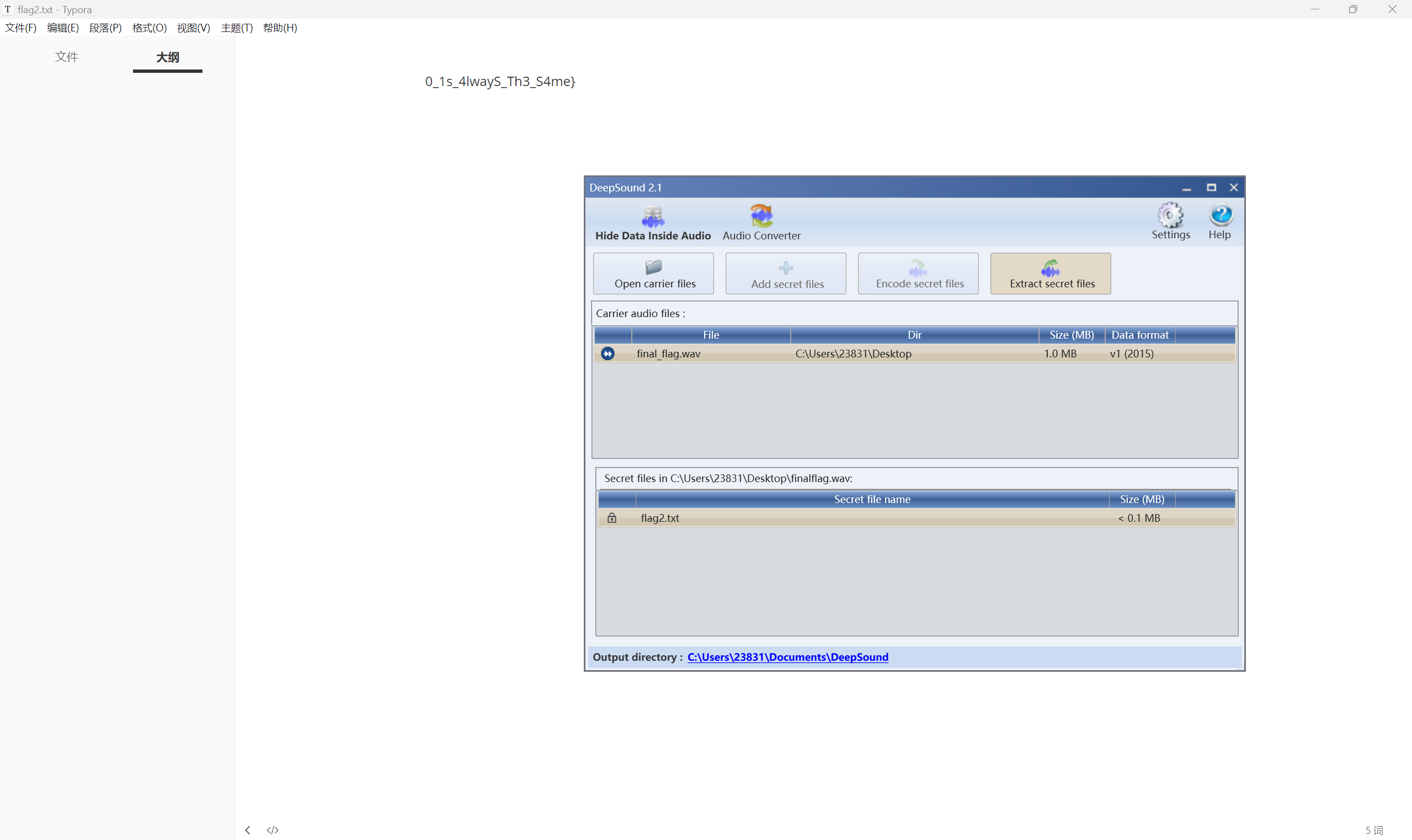The image size is (1412, 840).
Task: Click the < 0.1 MB size cell
Action: 1139,518
